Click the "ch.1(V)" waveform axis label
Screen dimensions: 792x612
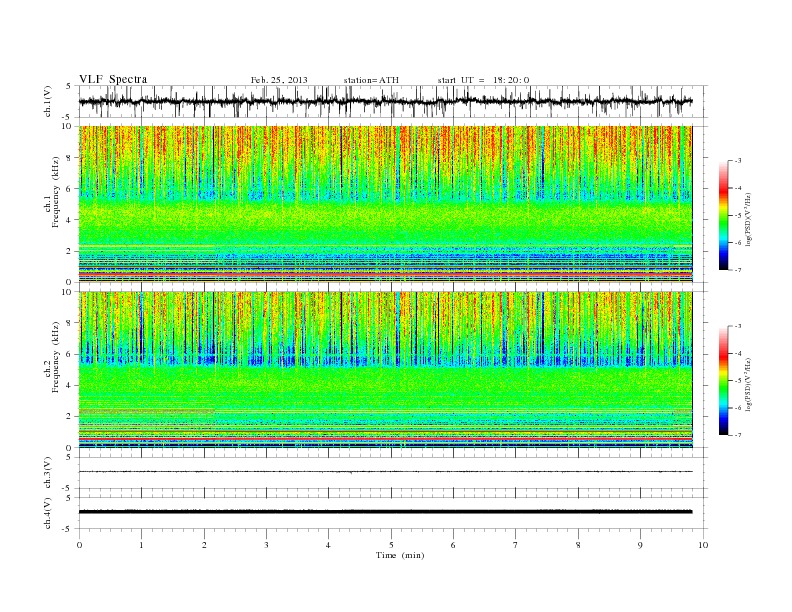[x=48, y=101]
